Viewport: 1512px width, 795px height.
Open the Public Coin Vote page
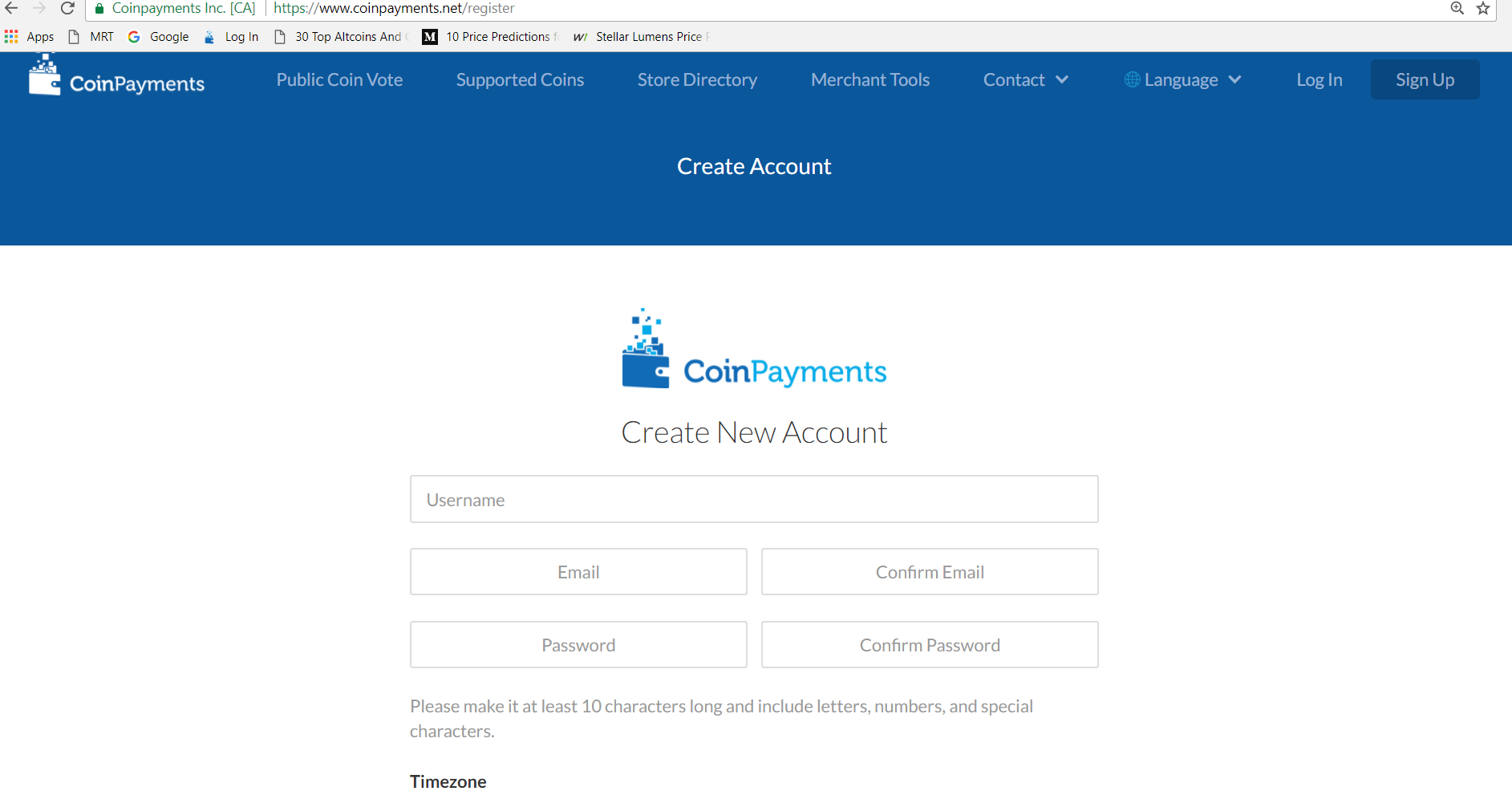point(339,79)
